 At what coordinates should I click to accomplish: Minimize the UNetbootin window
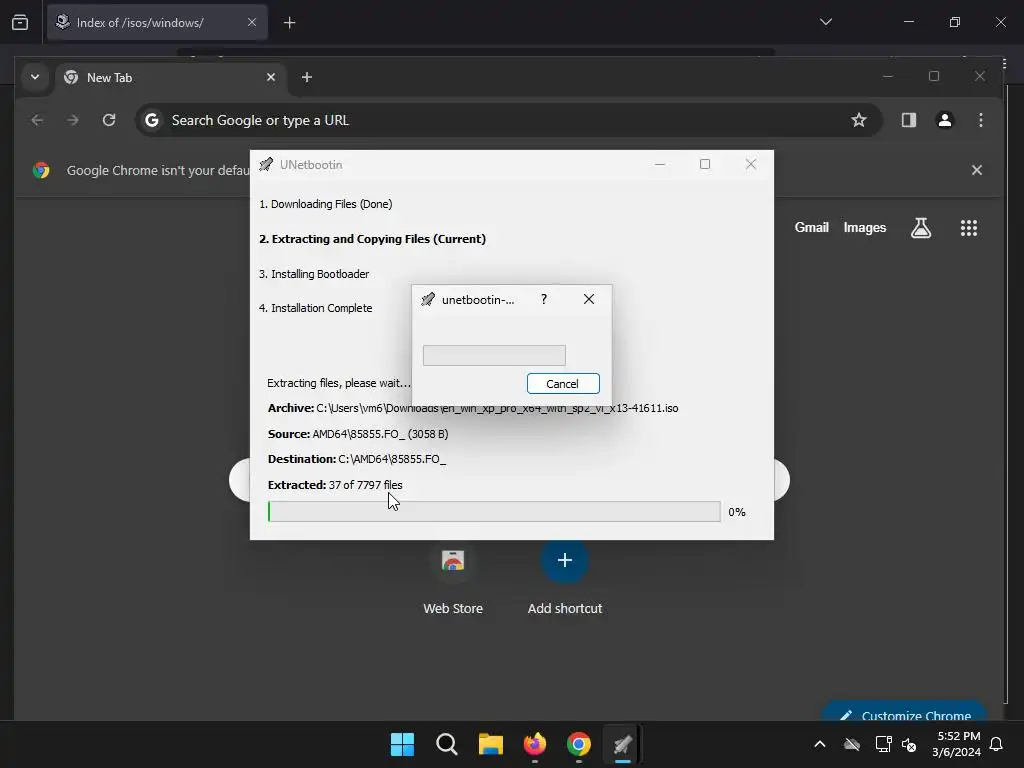pyautogui.click(x=660, y=164)
